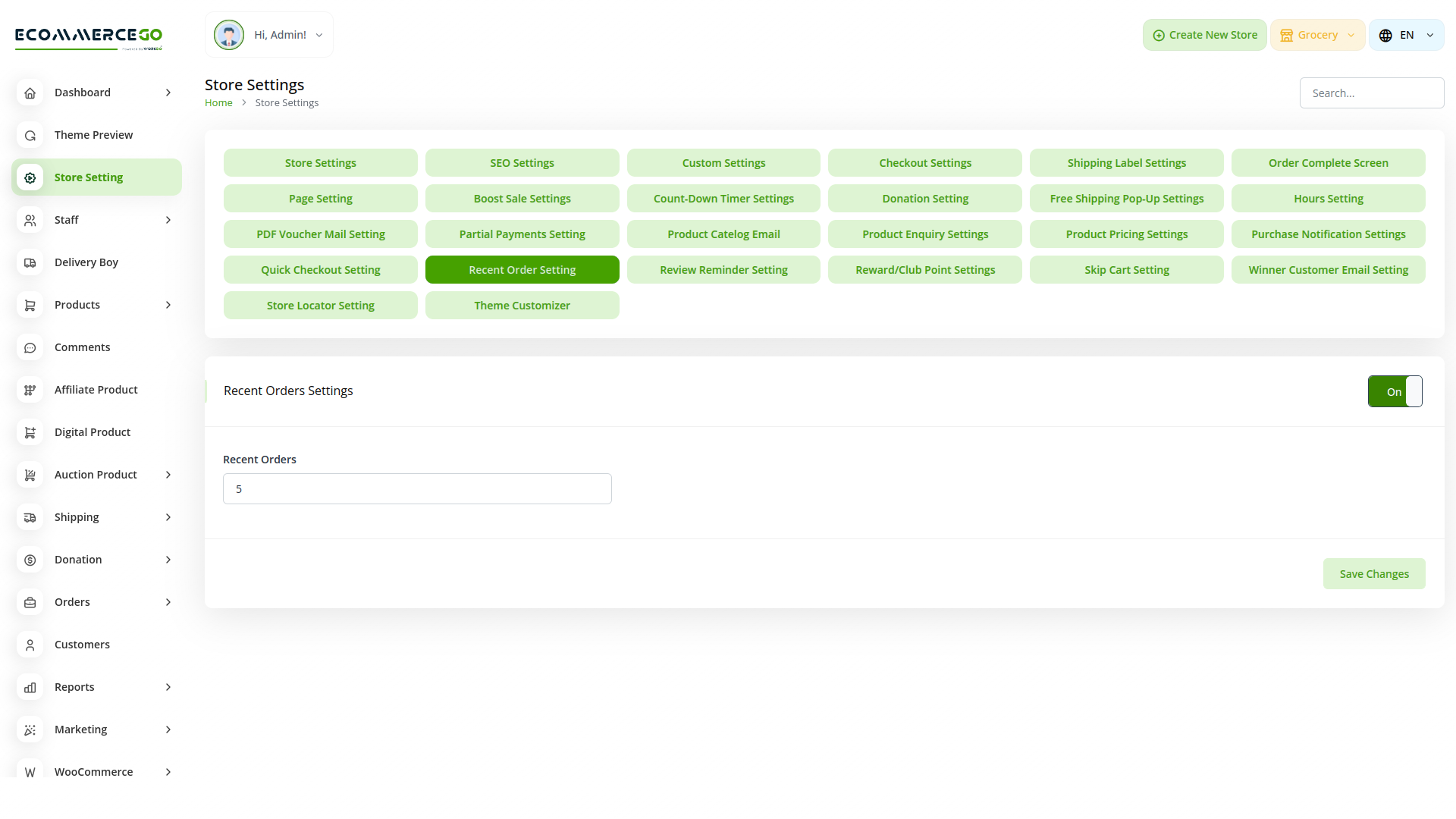The height and width of the screenshot is (819, 1456).
Task: Click the admin profile avatar
Action: (x=228, y=35)
